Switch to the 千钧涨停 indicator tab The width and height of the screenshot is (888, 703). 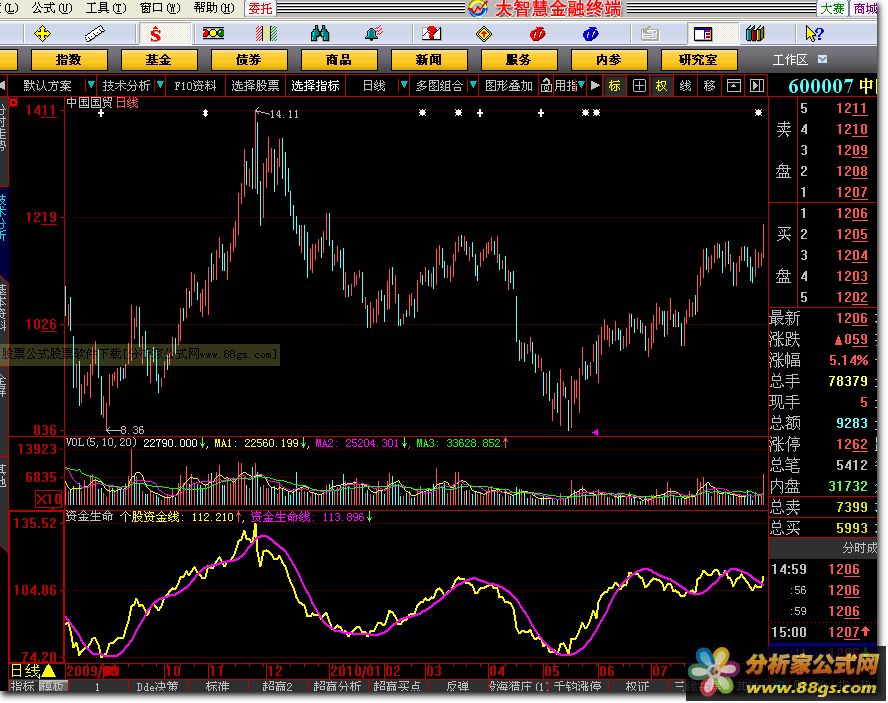[x=577, y=687]
